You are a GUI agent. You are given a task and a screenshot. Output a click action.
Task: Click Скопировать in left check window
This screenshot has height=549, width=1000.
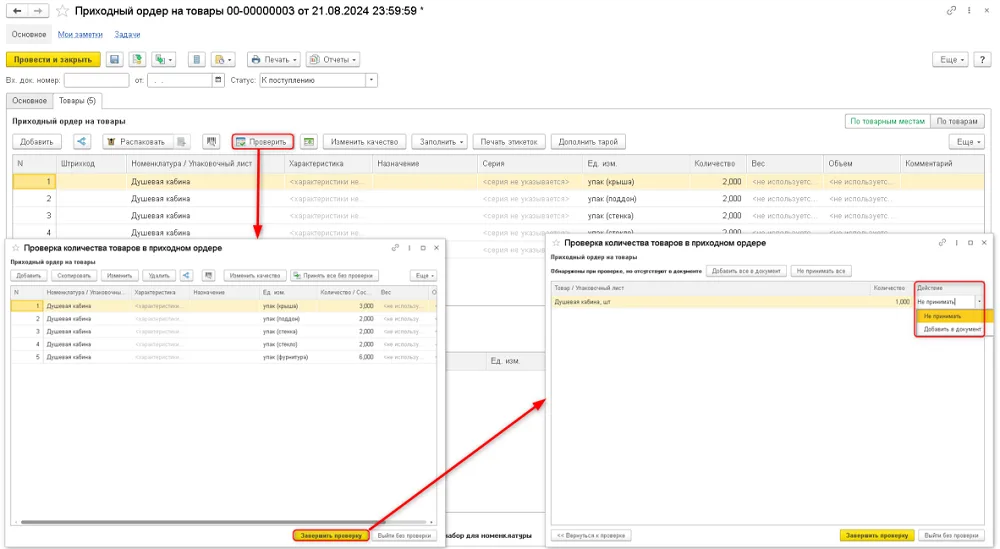coord(74,275)
